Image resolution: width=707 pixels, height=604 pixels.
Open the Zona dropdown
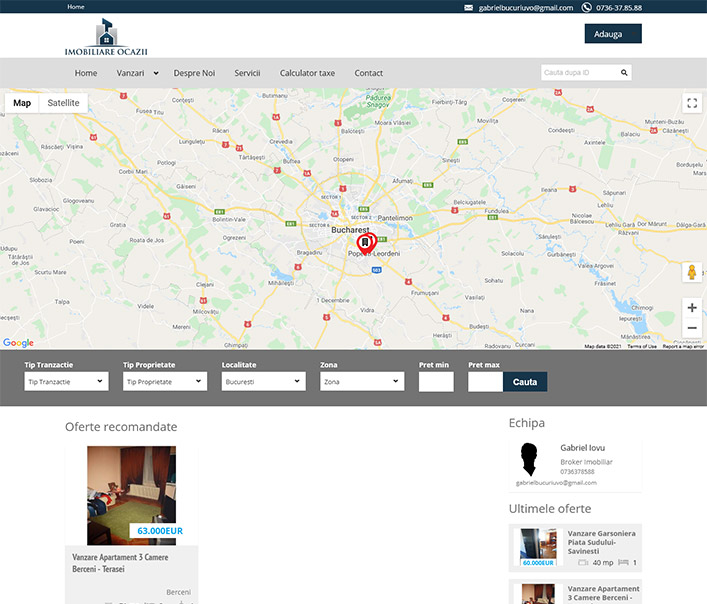[x=362, y=381]
